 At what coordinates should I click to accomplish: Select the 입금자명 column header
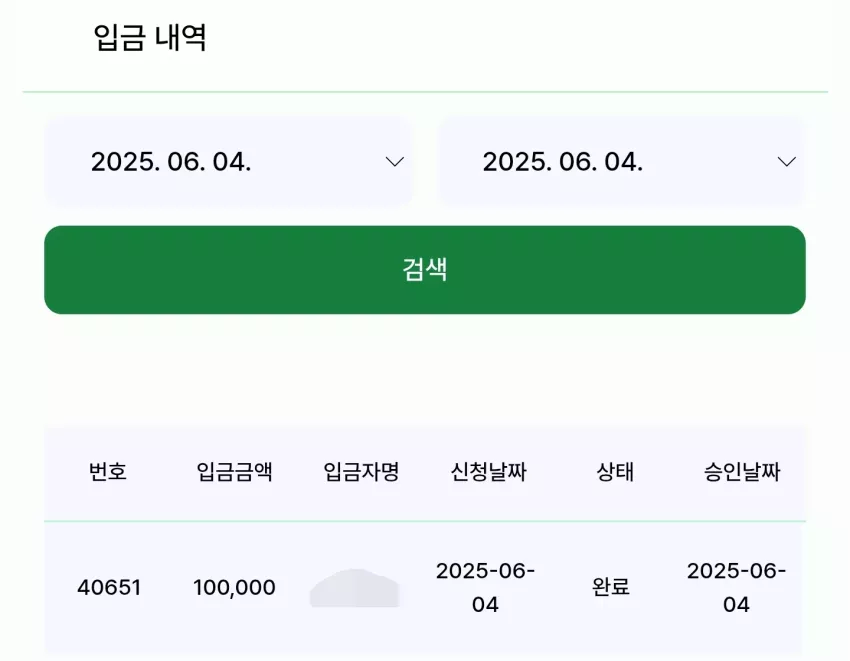click(361, 471)
